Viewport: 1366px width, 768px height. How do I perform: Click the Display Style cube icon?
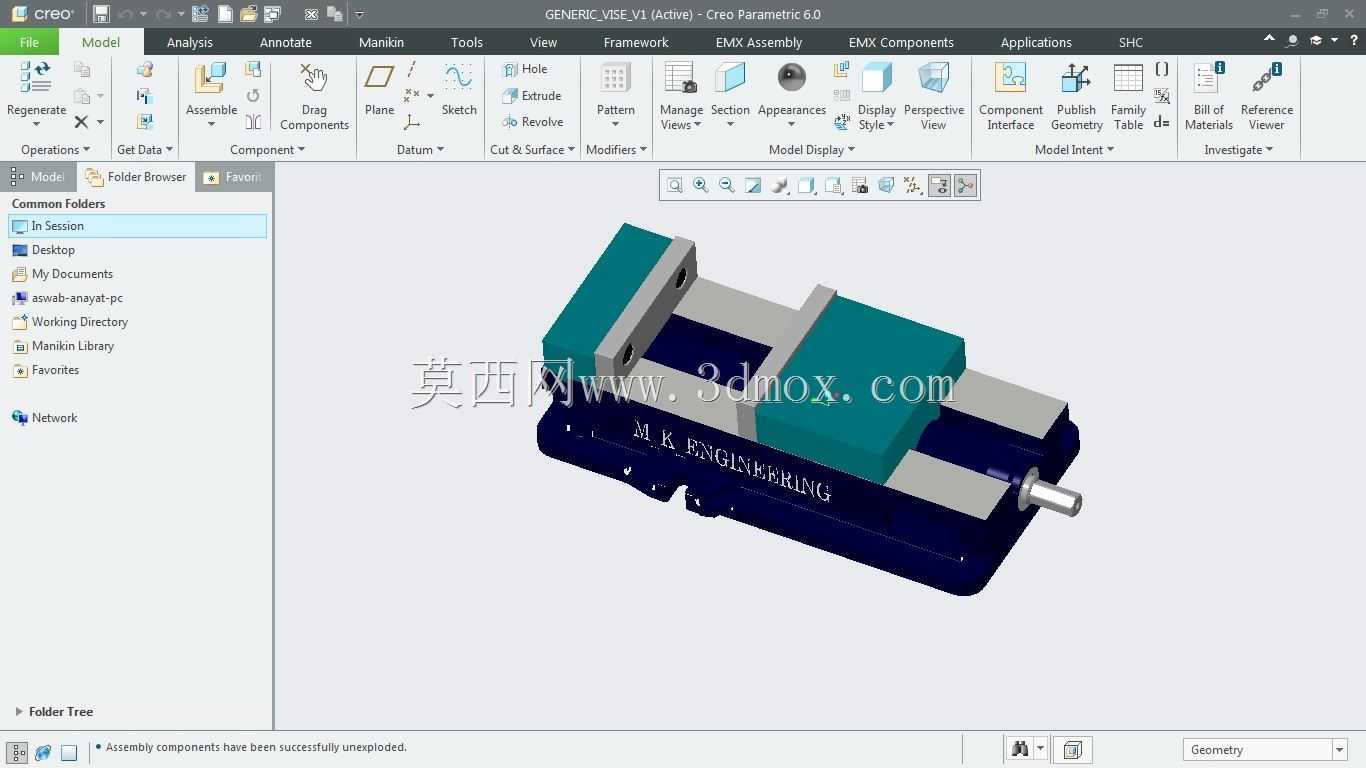pyautogui.click(x=877, y=79)
